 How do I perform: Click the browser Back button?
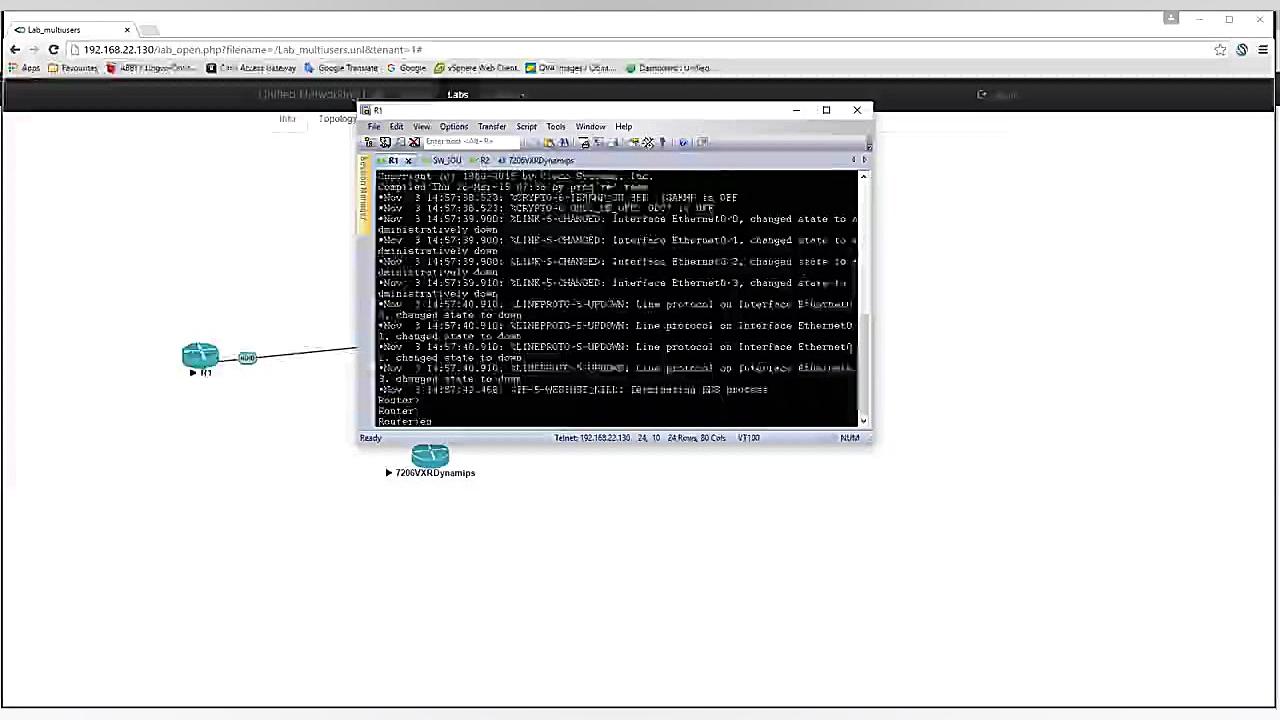click(15, 50)
